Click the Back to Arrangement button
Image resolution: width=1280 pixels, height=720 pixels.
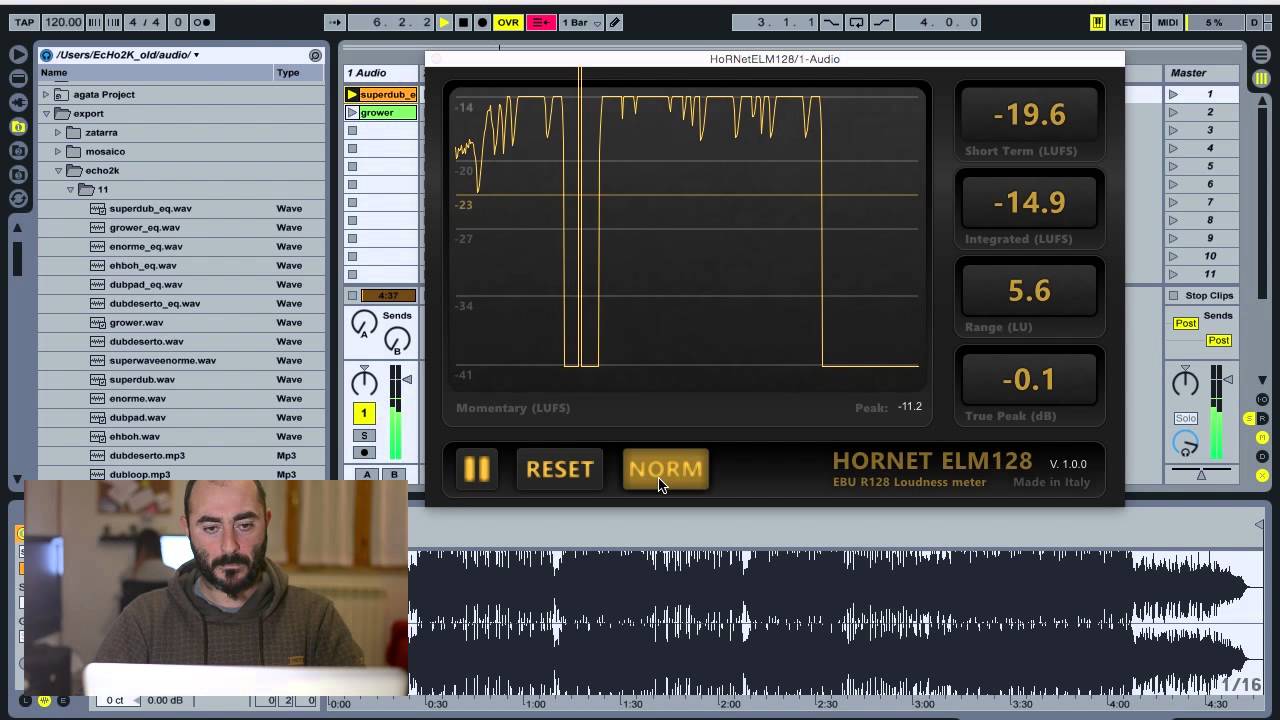point(541,22)
